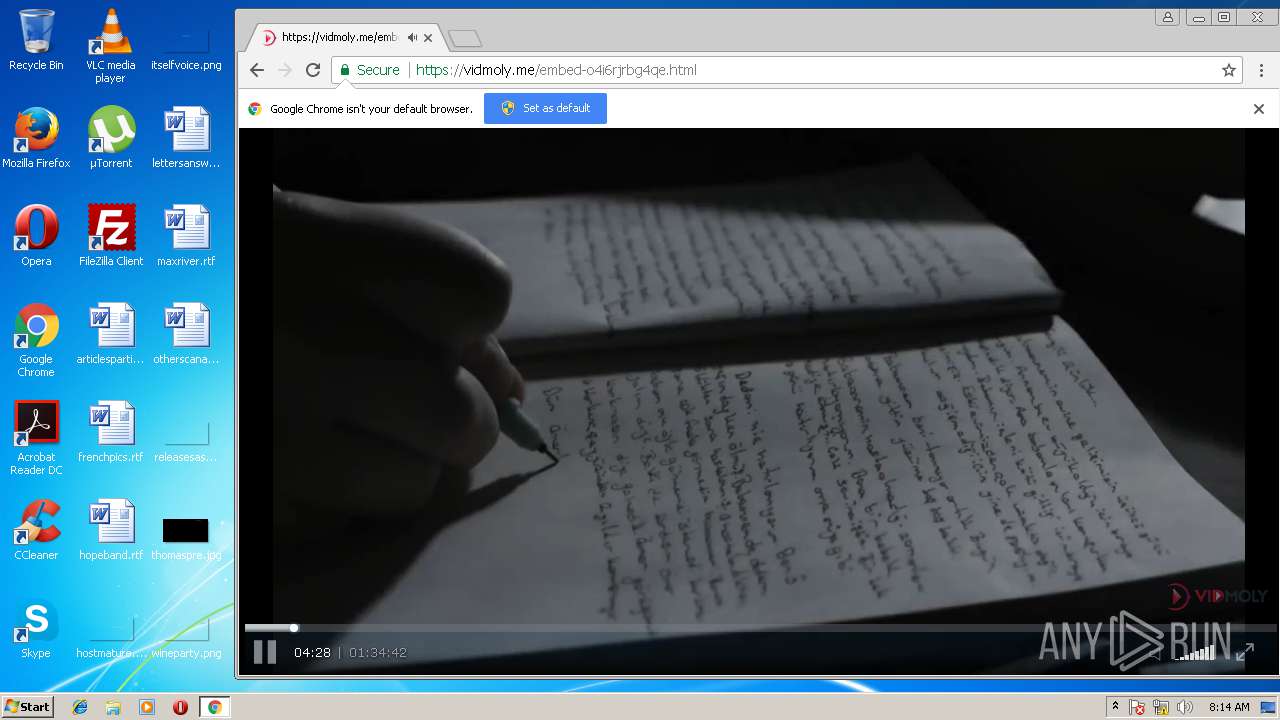
Task: Select the frenchpics.rtf document
Action: tap(111, 432)
